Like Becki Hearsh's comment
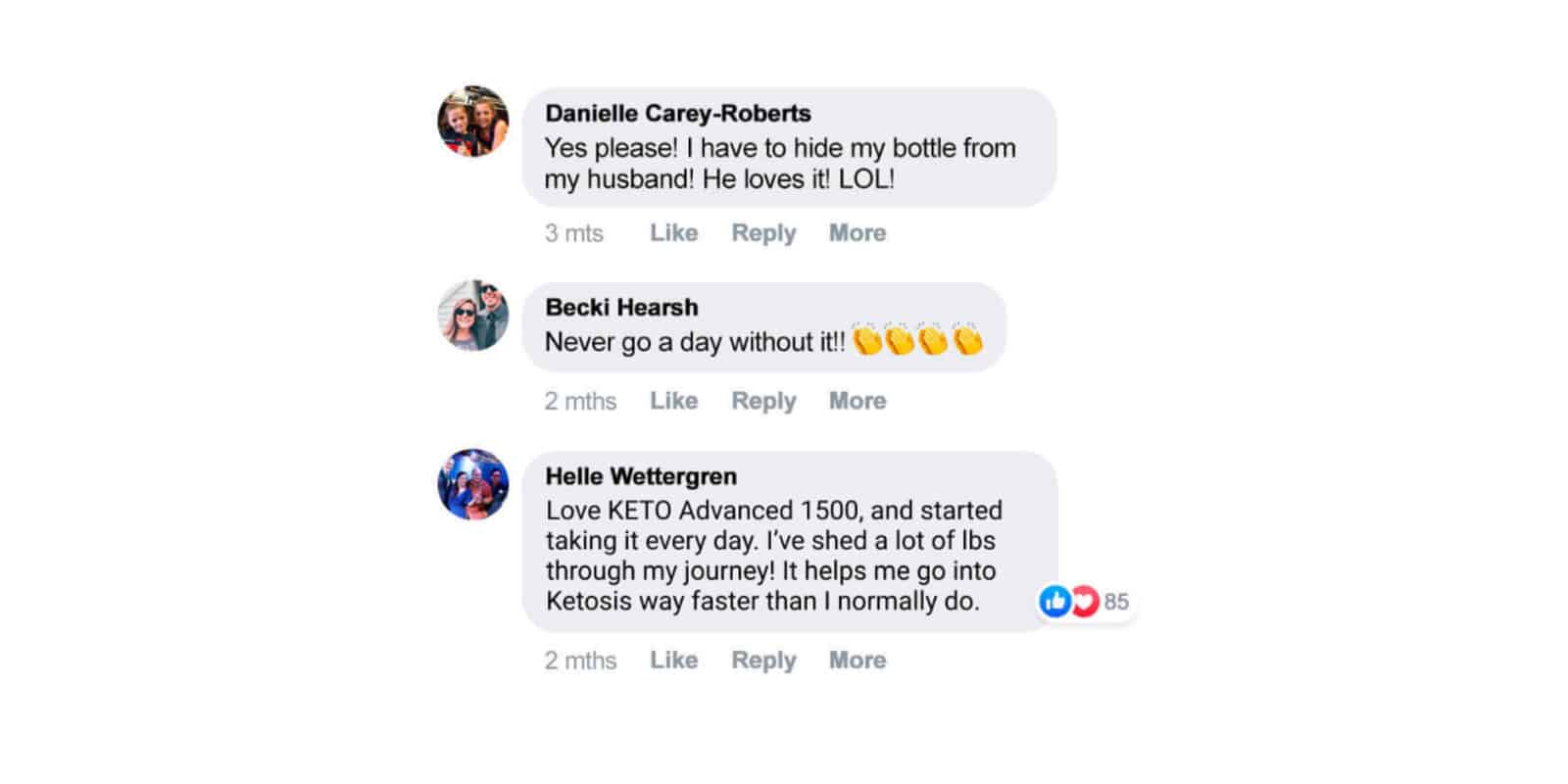The width and height of the screenshot is (1568, 784). (674, 401)
